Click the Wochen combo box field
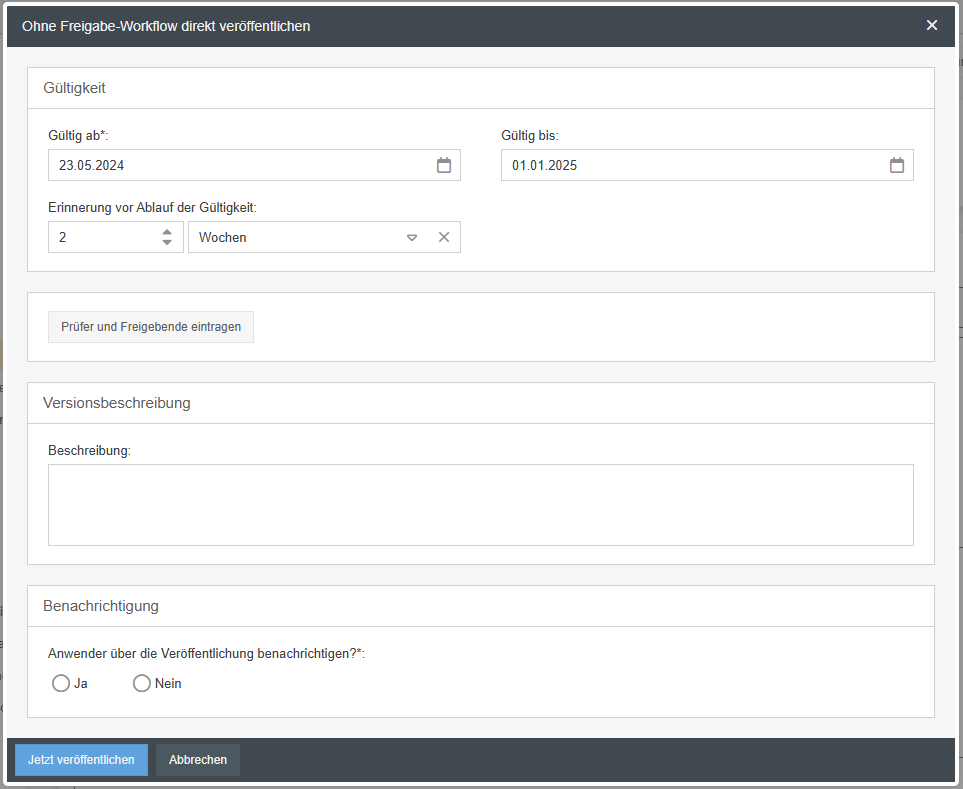Viewport: 963px width, 789px height. (x=295, y=238)
